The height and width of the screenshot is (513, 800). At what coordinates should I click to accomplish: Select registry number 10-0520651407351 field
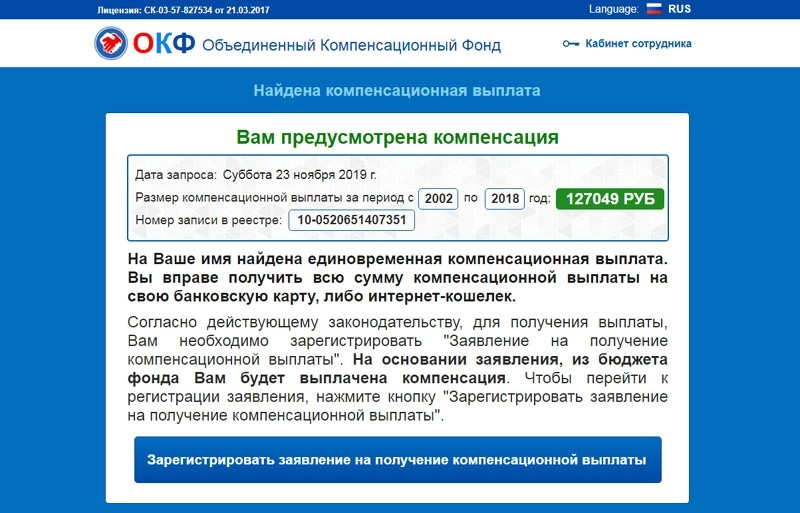click(x=351, y=220)
